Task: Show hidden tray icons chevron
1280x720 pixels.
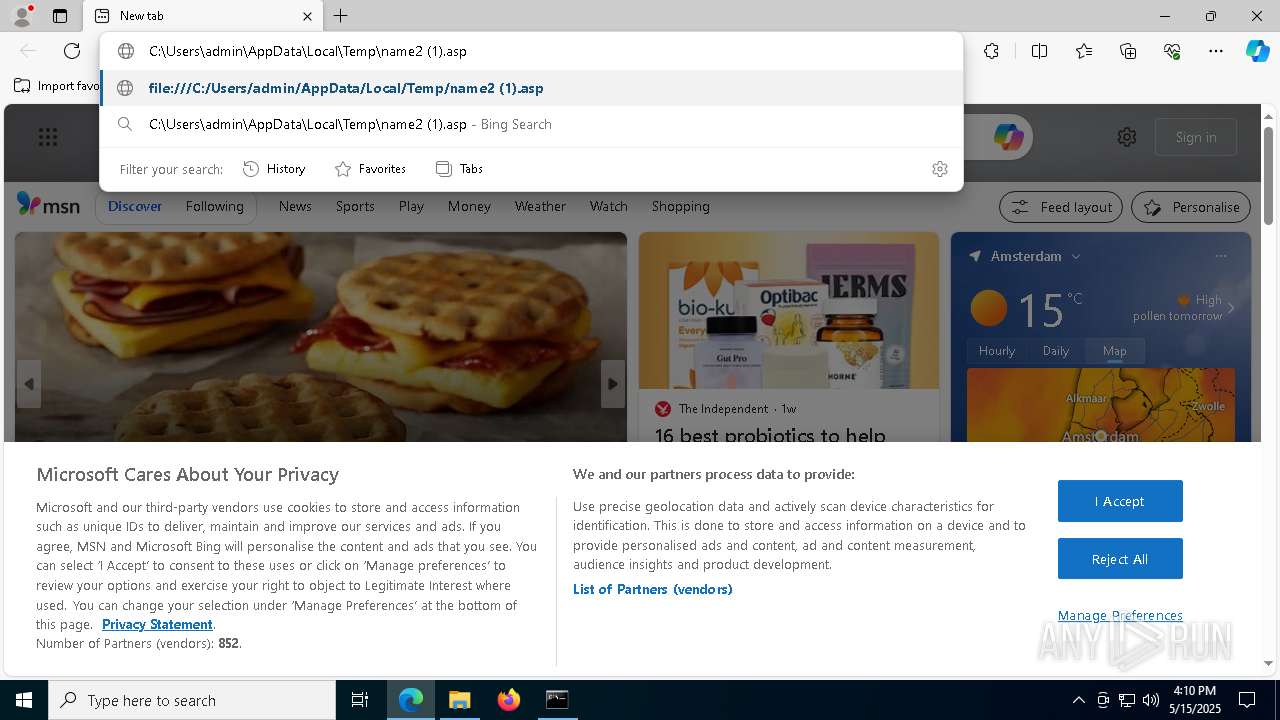Action: click(1078, 700)
